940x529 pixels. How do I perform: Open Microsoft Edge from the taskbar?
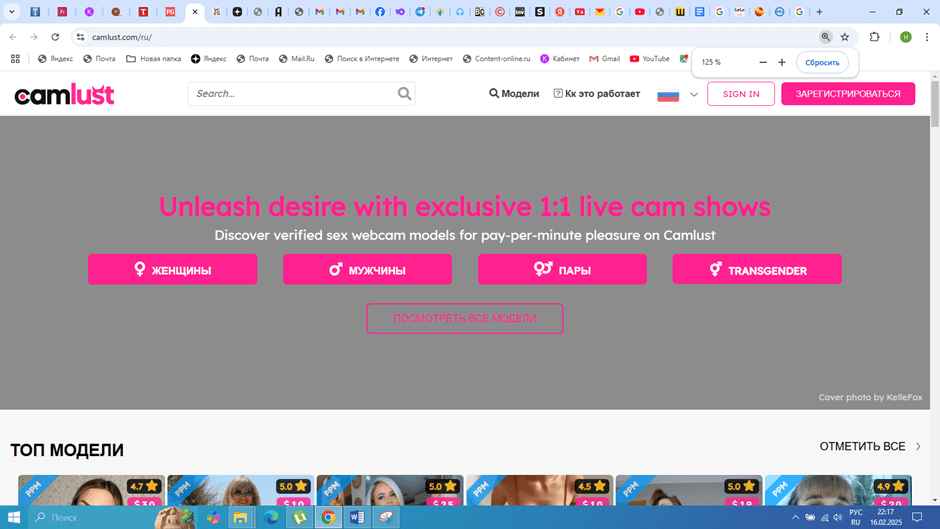271,517
